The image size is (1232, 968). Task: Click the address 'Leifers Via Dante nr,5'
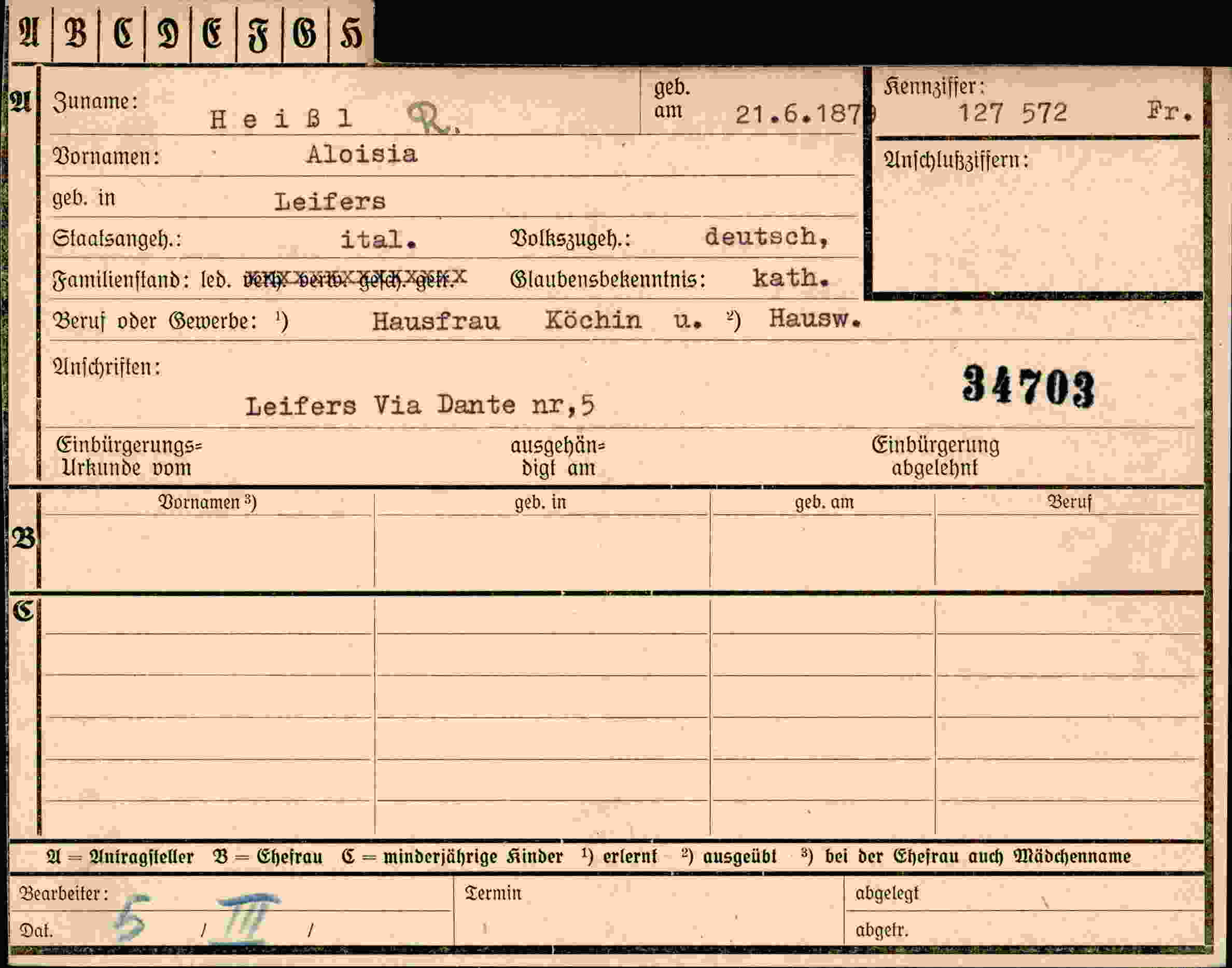click(x=419, y=406)
